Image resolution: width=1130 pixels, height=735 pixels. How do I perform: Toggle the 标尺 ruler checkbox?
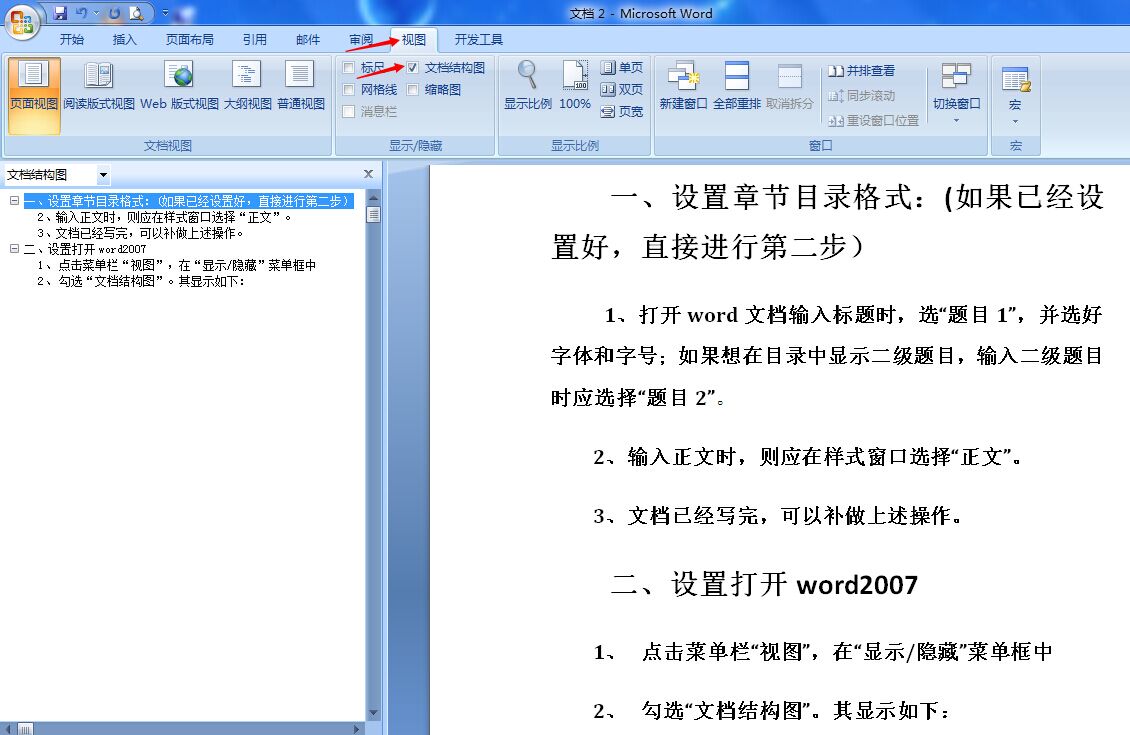(x=349, y=68)
